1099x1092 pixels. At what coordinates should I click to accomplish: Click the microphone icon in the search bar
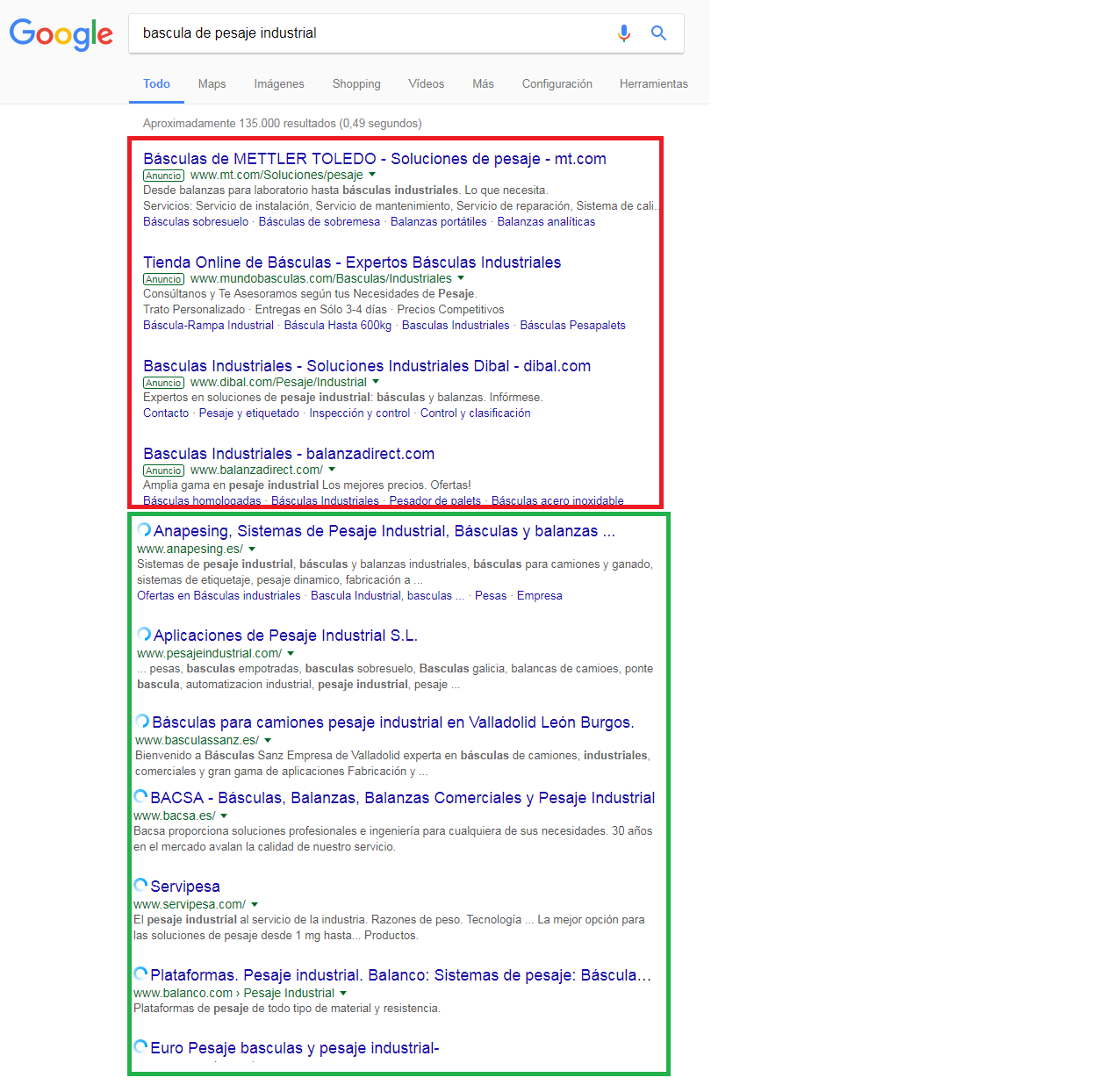[x=624, y=32]
